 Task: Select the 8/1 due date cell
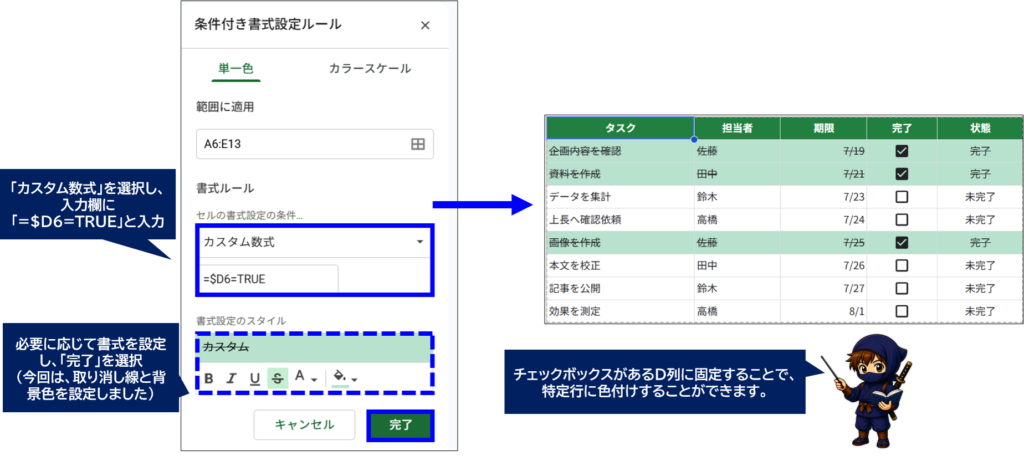(824, 311)
